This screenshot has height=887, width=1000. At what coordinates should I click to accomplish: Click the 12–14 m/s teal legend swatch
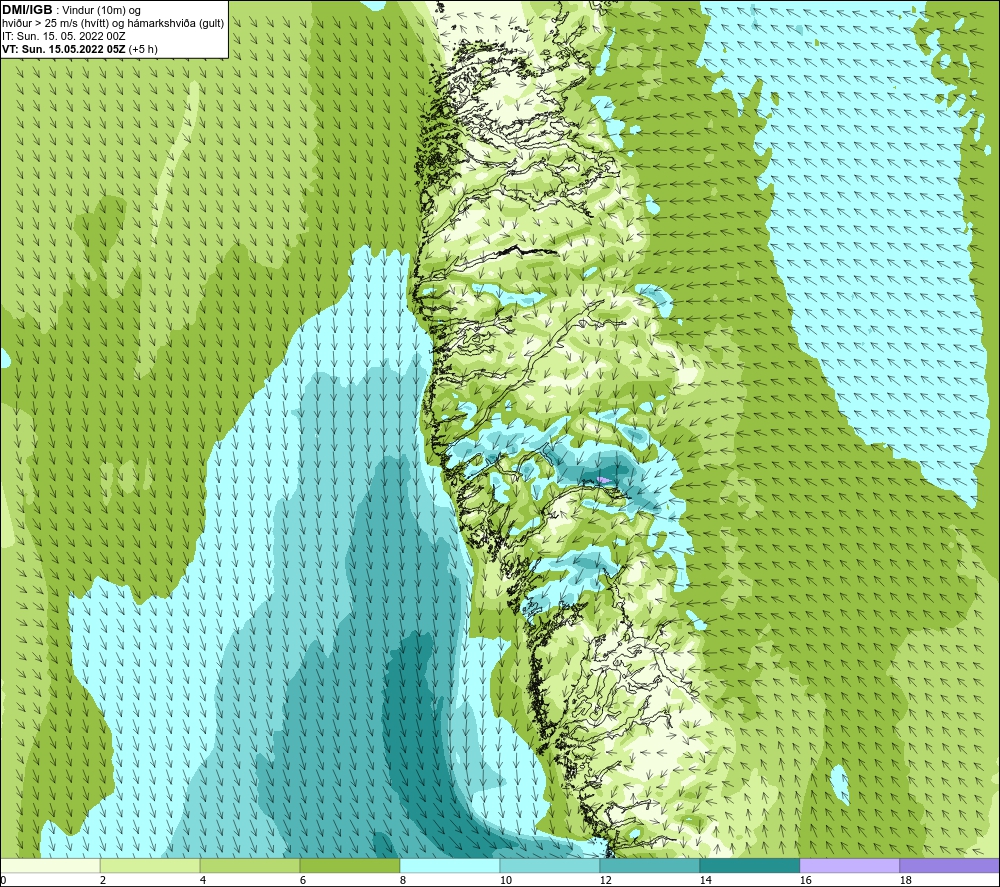pyautogui.click(x=649, y=865)
